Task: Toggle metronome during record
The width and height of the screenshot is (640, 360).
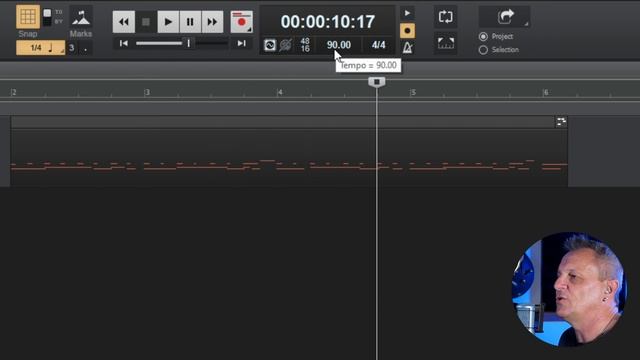Action: pos(407,31)
